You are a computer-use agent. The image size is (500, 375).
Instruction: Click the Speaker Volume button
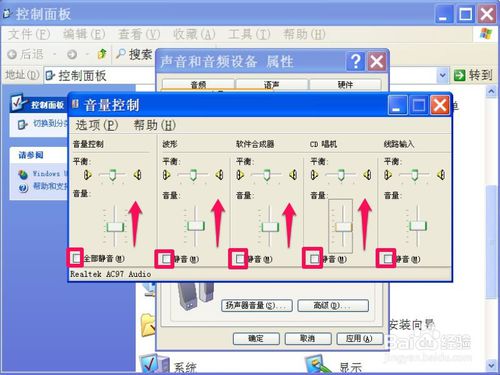coord(257,305)
